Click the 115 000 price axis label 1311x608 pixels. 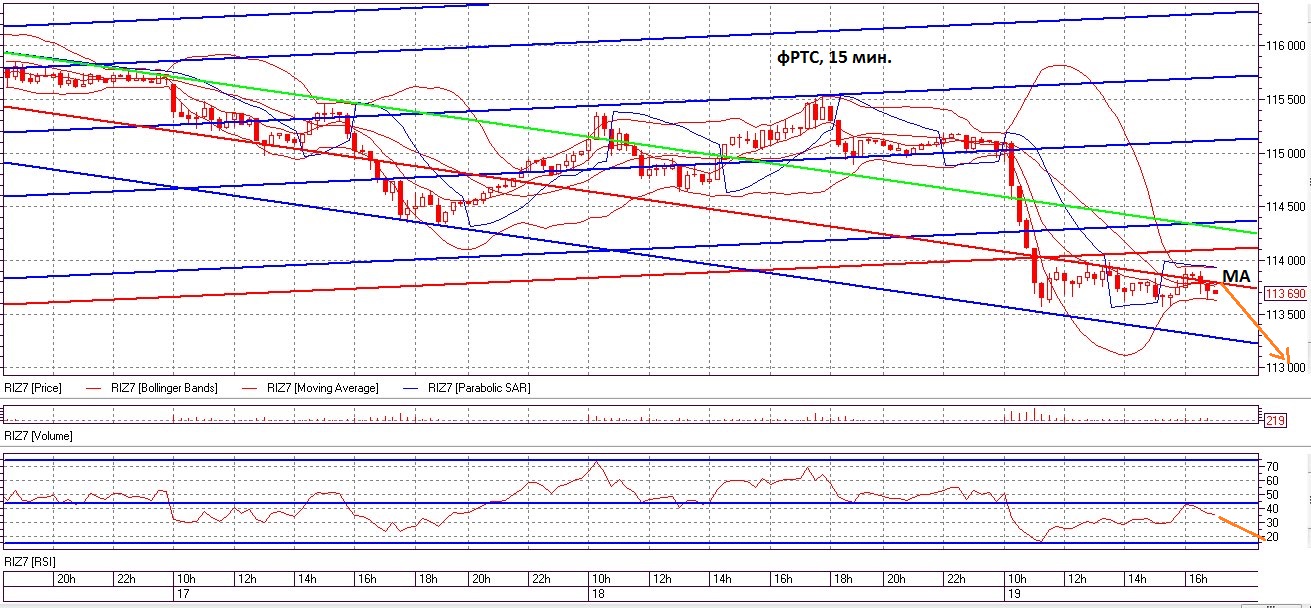[1285, 154]
